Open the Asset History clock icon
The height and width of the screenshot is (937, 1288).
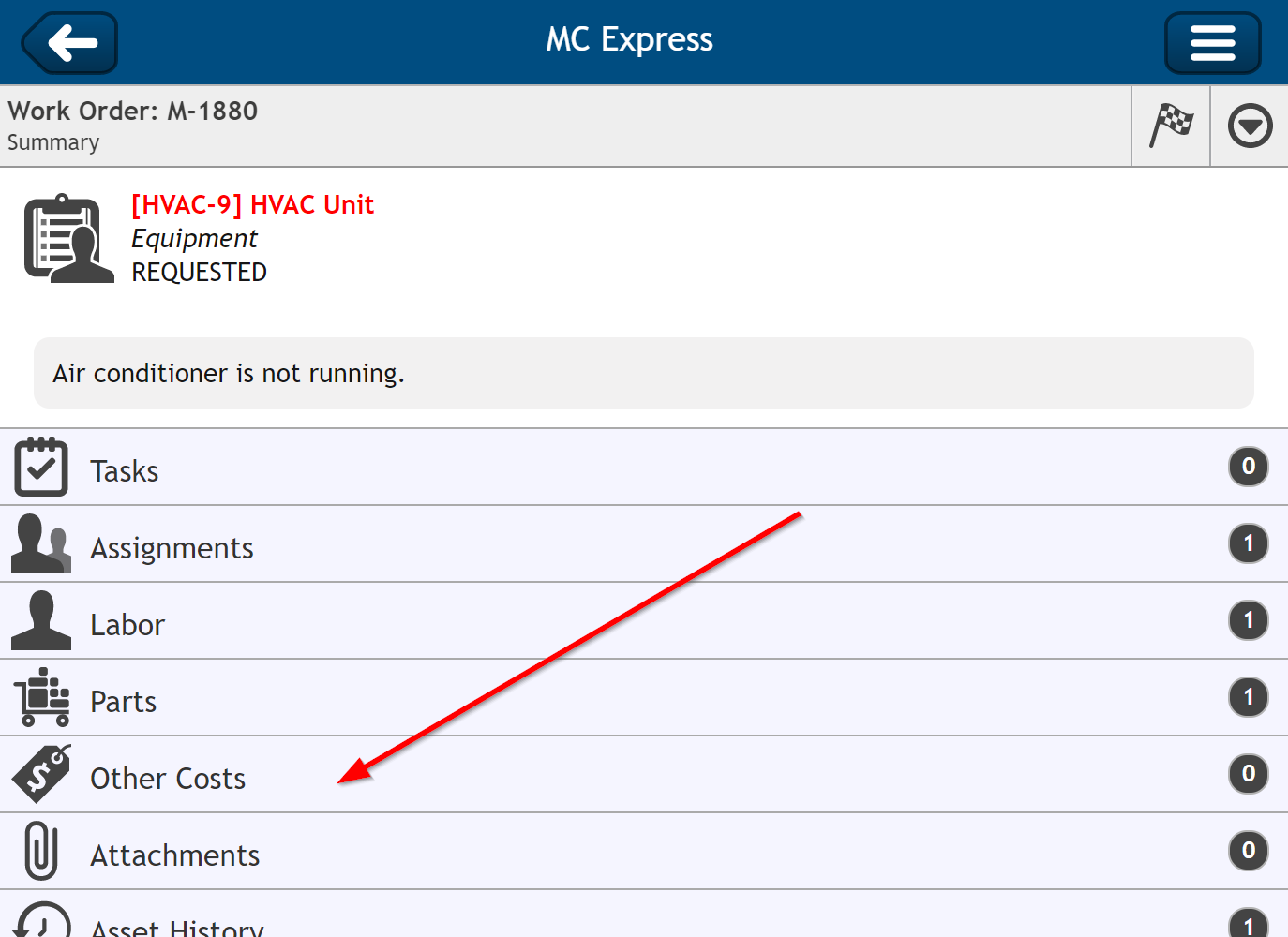(38, 923)
